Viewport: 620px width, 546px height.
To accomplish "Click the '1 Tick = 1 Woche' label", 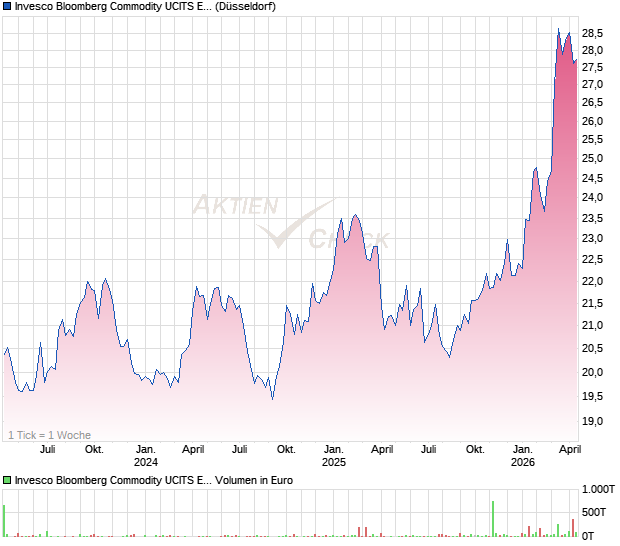I will pyautogui.click(x=49, y=435).
